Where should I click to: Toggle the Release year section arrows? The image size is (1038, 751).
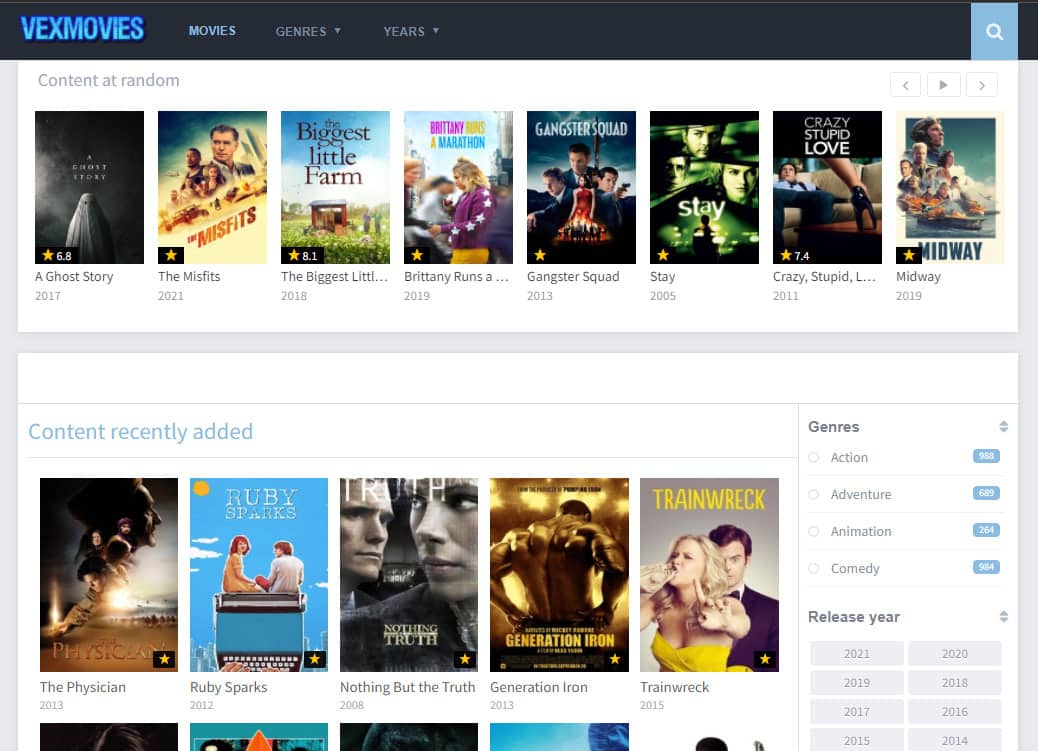tap(1004, 617)
